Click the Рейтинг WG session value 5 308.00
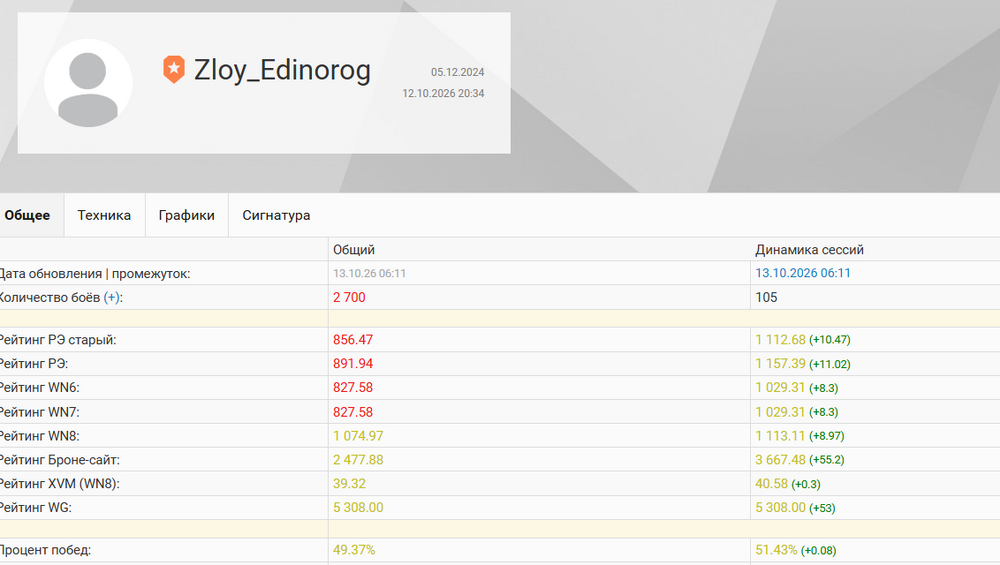 [780, 508]
